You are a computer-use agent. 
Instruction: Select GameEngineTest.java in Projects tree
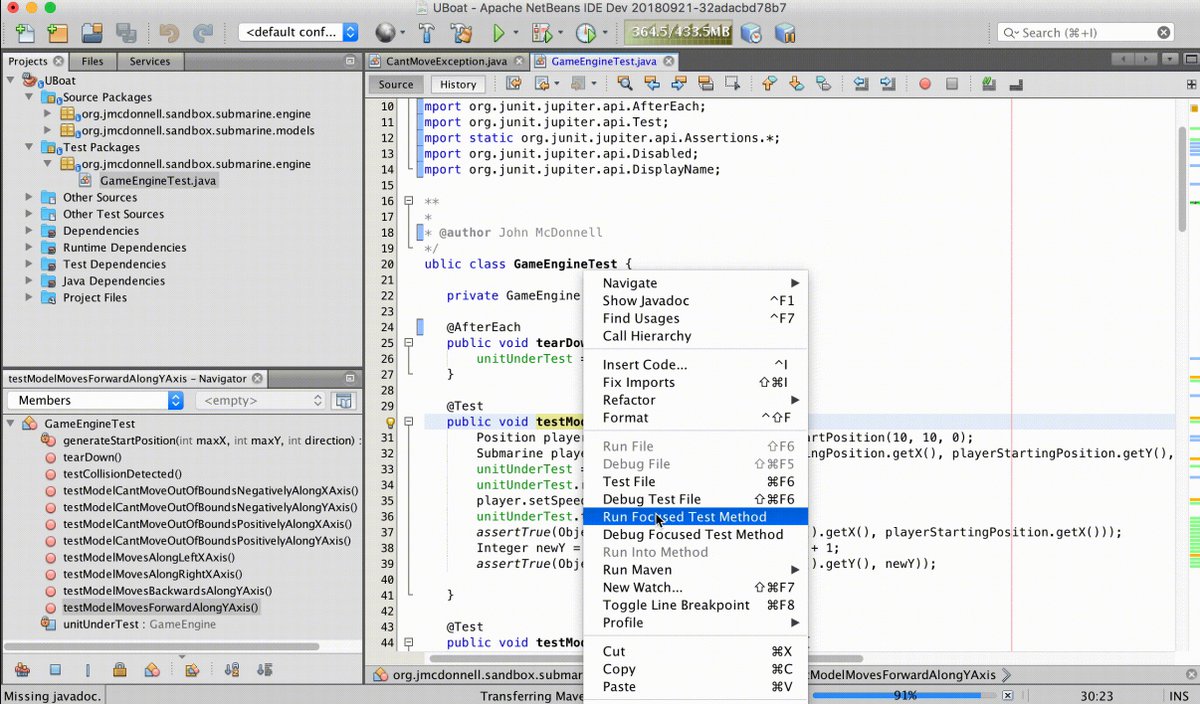coord(157,181)
